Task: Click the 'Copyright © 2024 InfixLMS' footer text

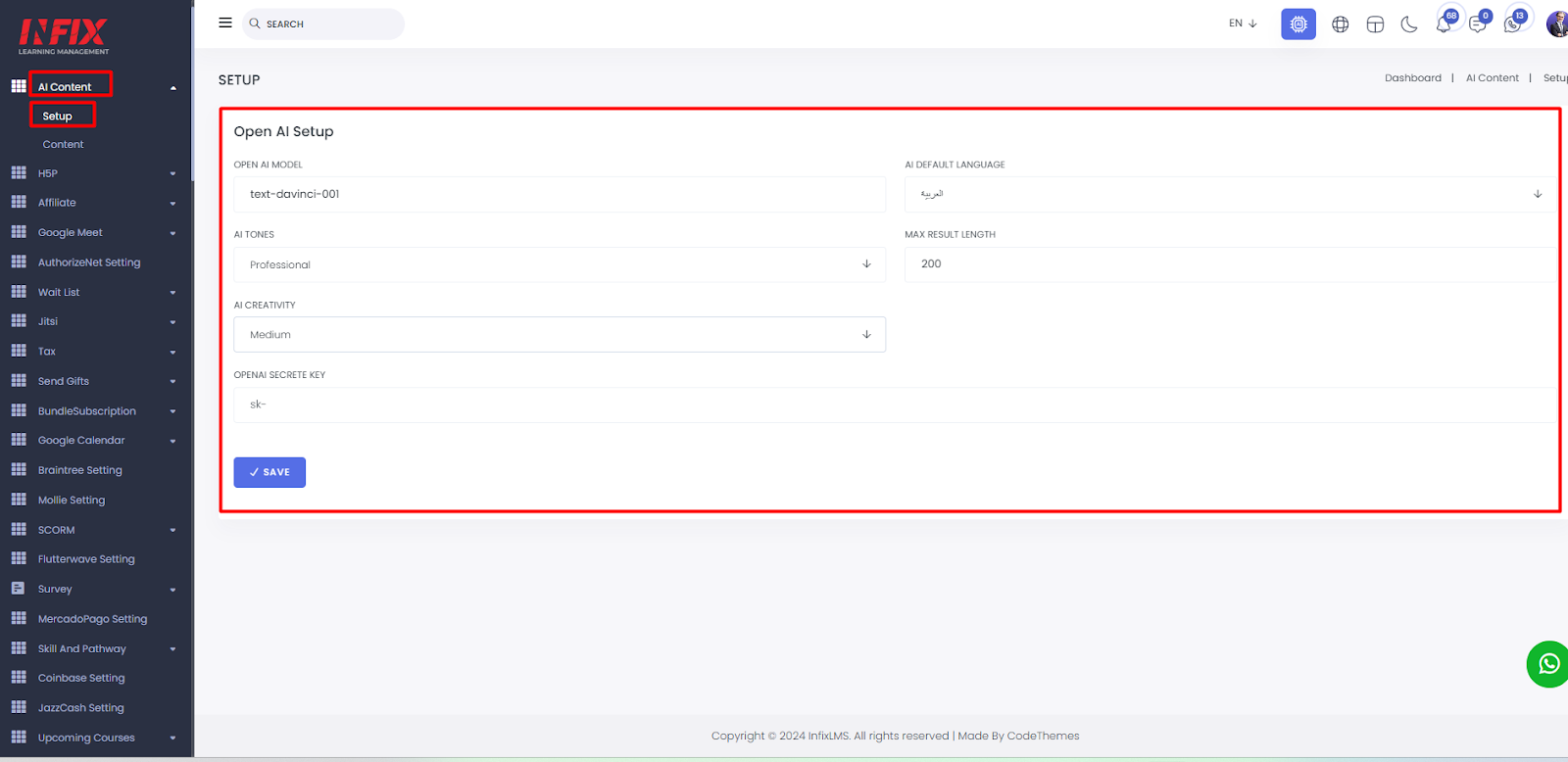Action: [x=780, y=736]
